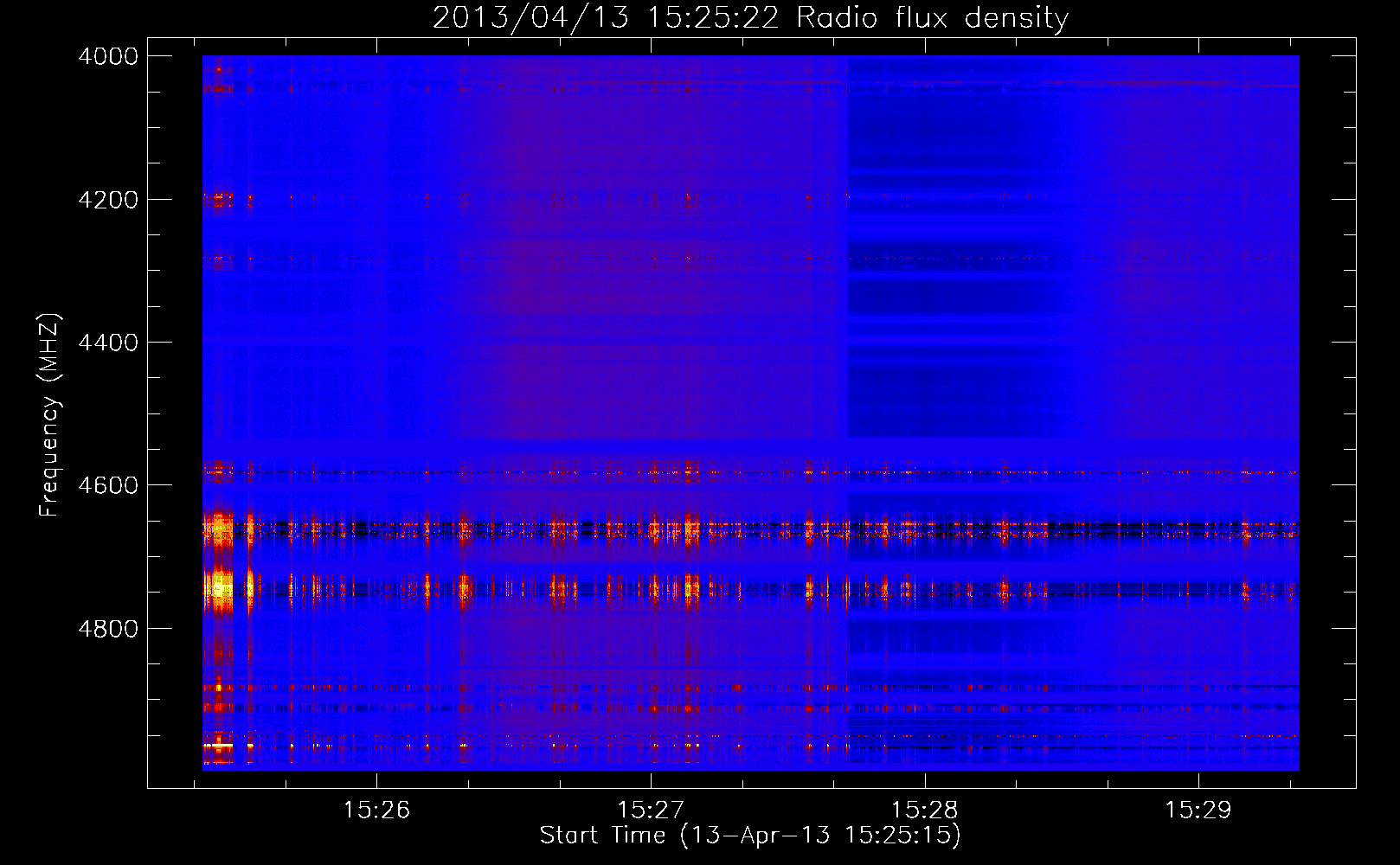The height and width of the screenshot is (865, 1400).
Task: Select the '4200' frequency axis label
Action: coord(108,200)
